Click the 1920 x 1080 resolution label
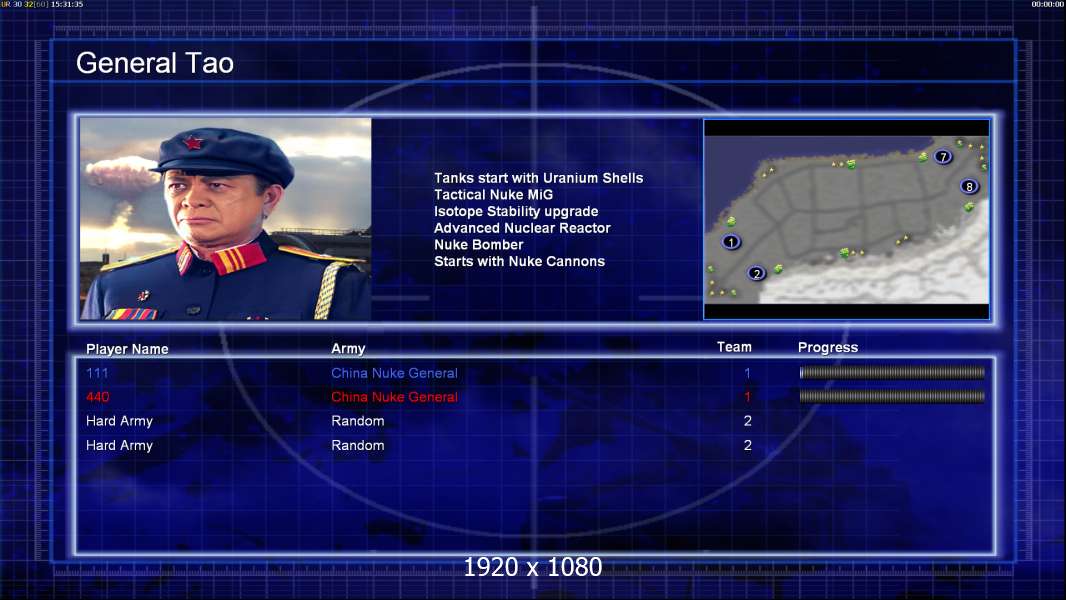The height and width of the screenshot is (600, 1066). click(532, 567)
